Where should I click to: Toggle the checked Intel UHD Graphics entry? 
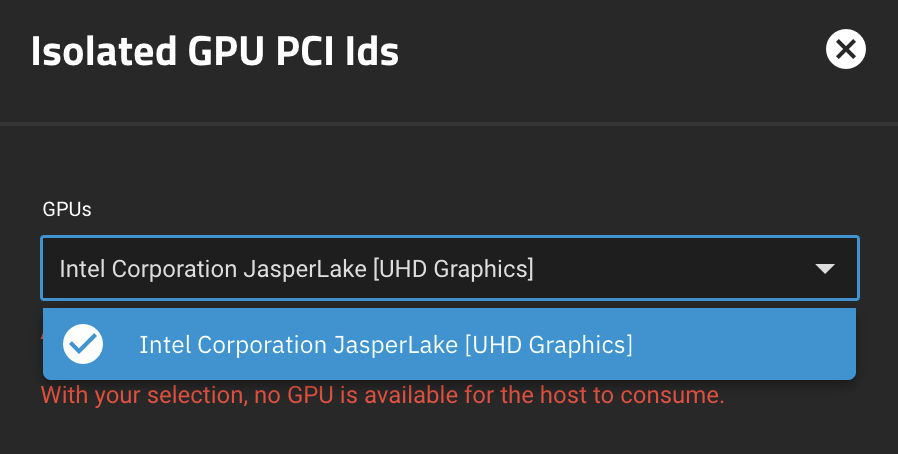pos(450,344)
